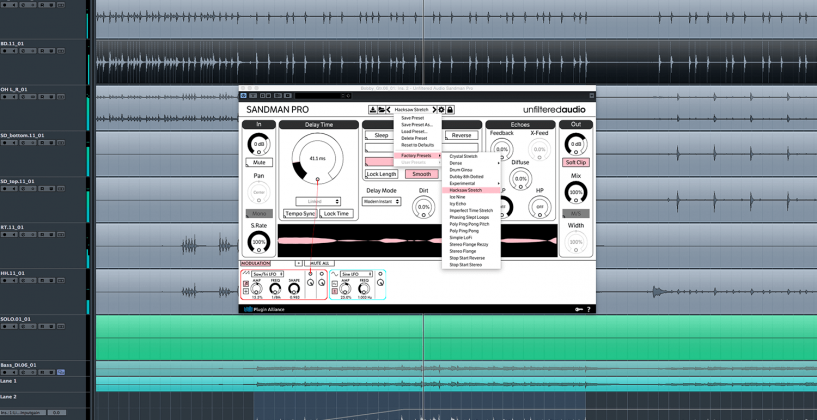Toggle Lock Time
This screenshot has width=817, height=420.
pos(336,214)
